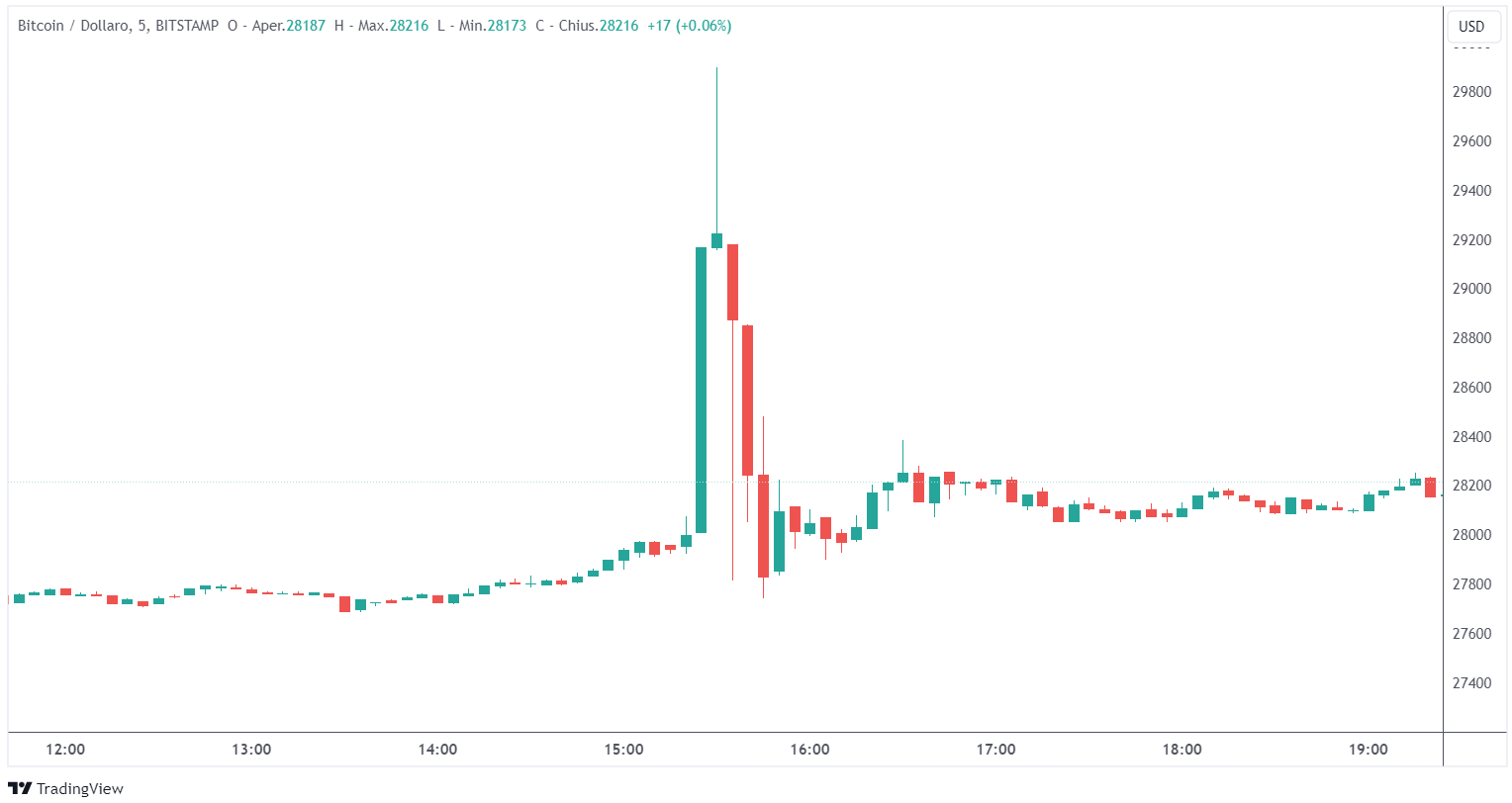Click the TradingView text link
Screen dimensions: 1512x803
pyautogui.click(x=80, y=788)
